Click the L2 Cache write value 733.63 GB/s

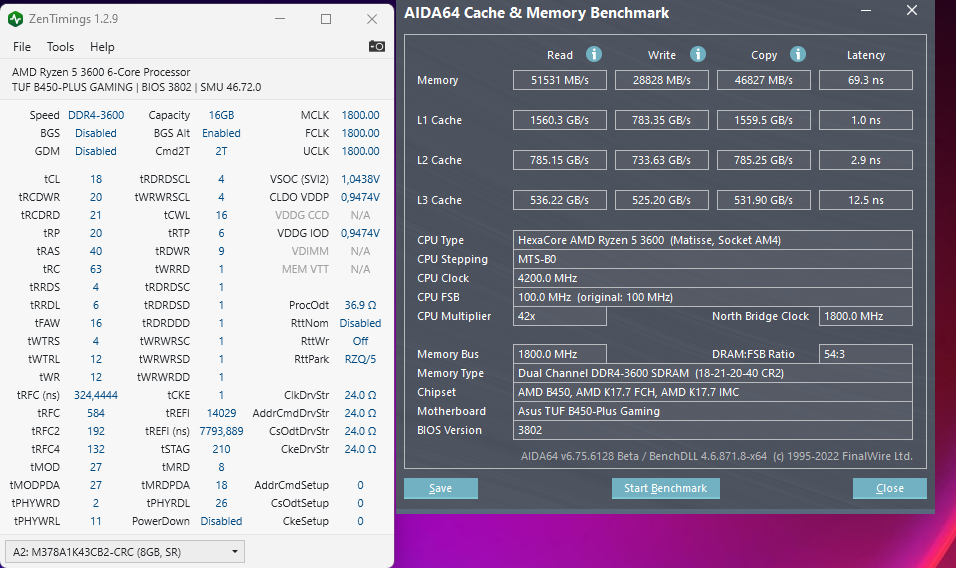click(x=662, y=160)
